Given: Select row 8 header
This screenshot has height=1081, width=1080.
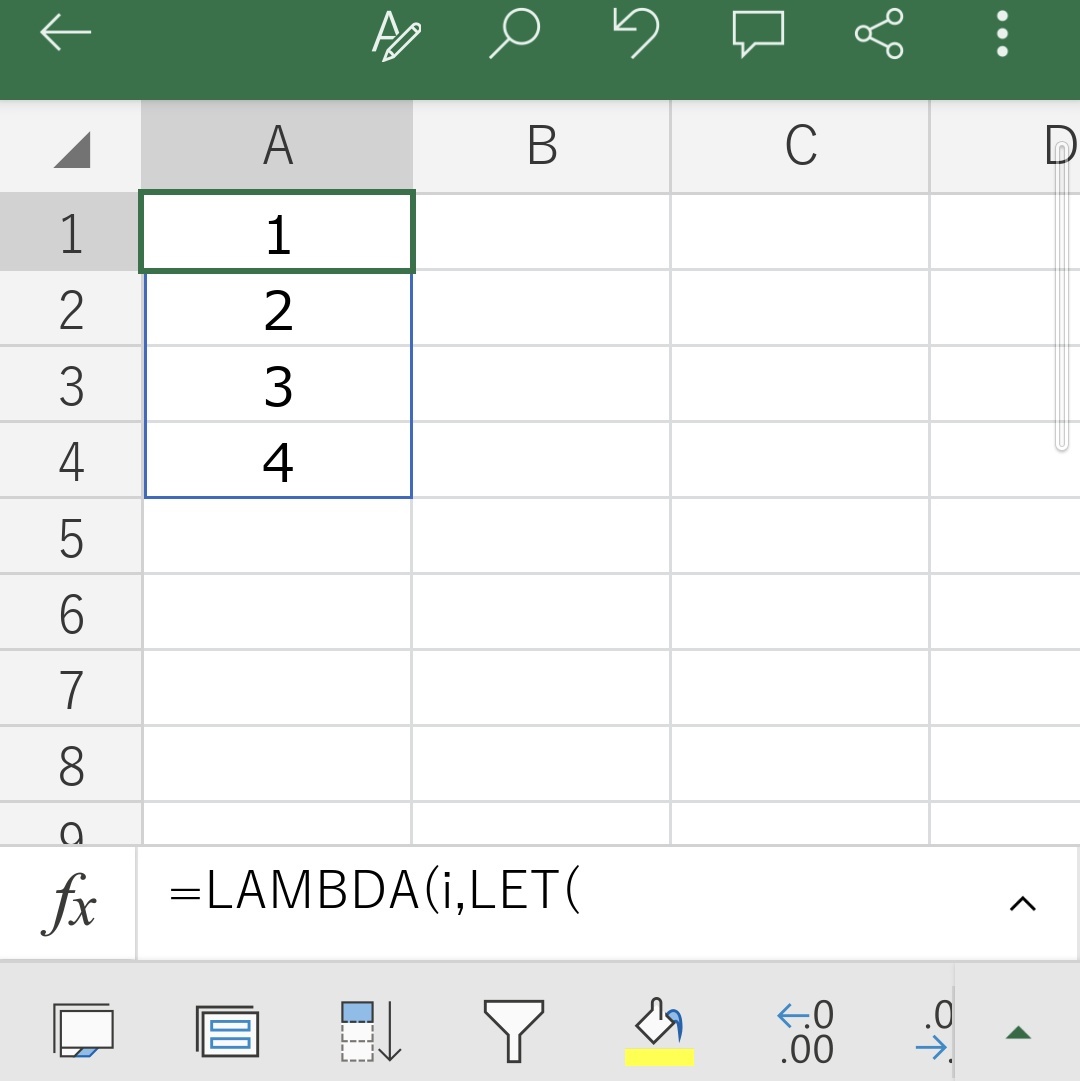Looking at the screenshot, I should [70, 764].
